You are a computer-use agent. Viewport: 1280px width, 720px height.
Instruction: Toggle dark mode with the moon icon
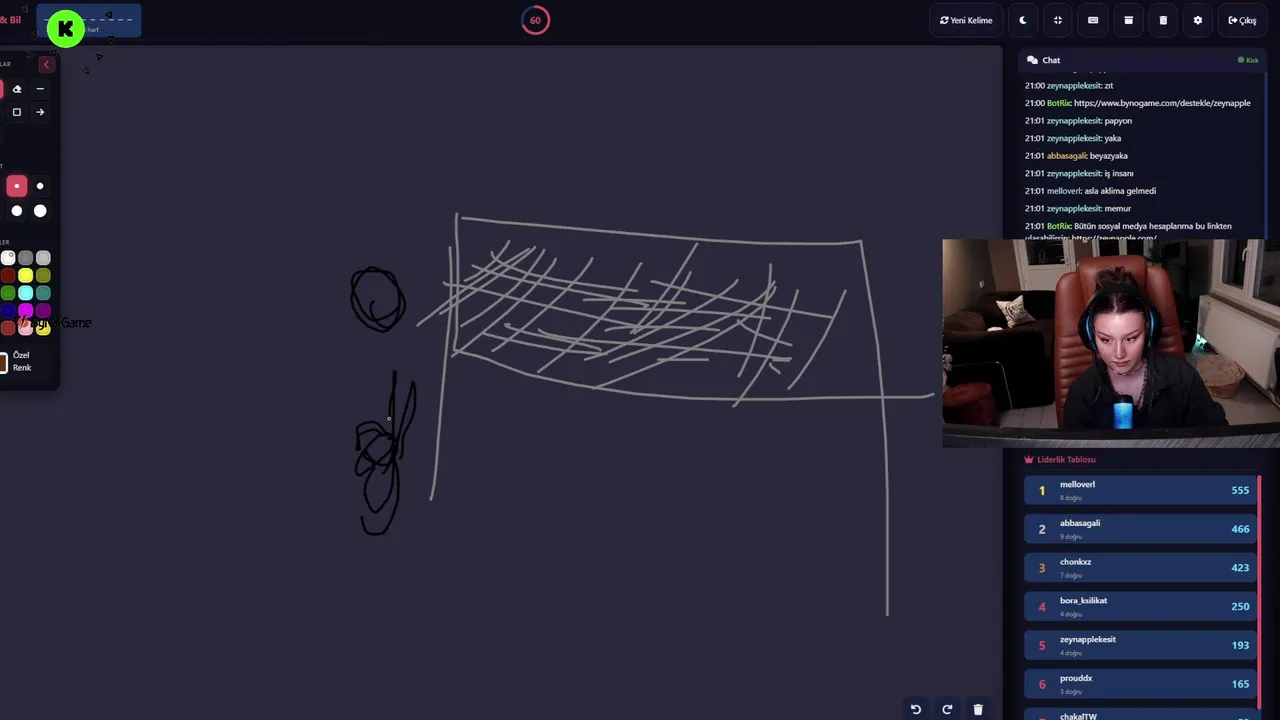[x=1023, y=20]
